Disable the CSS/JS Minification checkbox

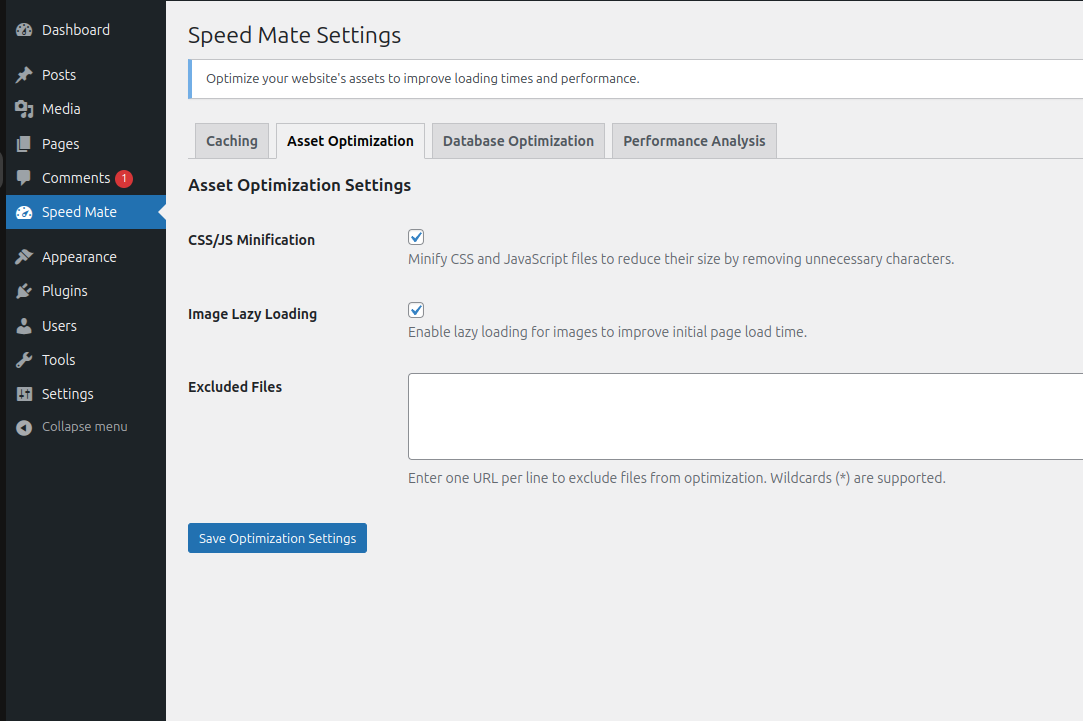click(x=416, y=238)
